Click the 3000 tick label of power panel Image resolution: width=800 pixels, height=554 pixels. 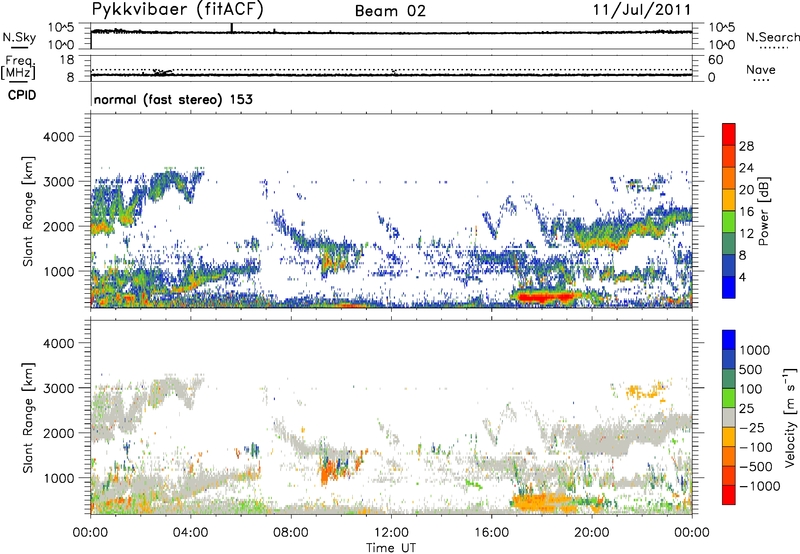(58, 182)
